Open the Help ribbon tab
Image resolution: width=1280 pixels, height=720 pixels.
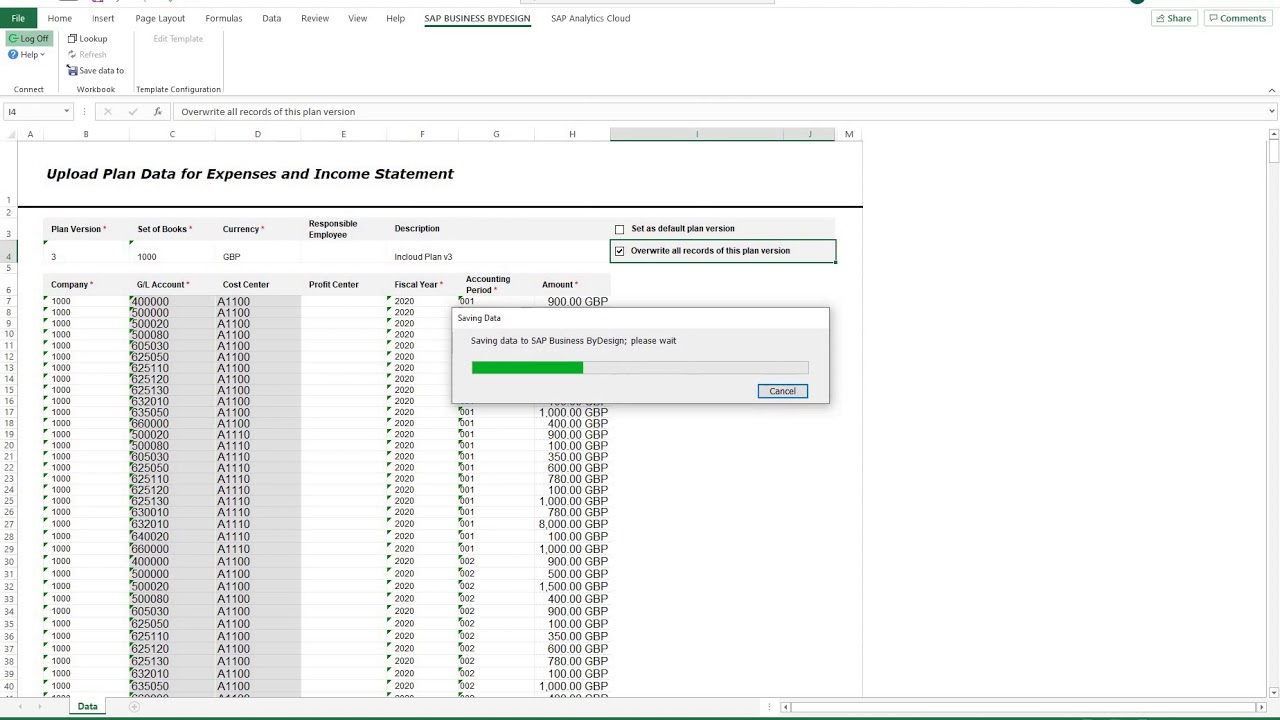pyautogui.click(x=395, y=18)
